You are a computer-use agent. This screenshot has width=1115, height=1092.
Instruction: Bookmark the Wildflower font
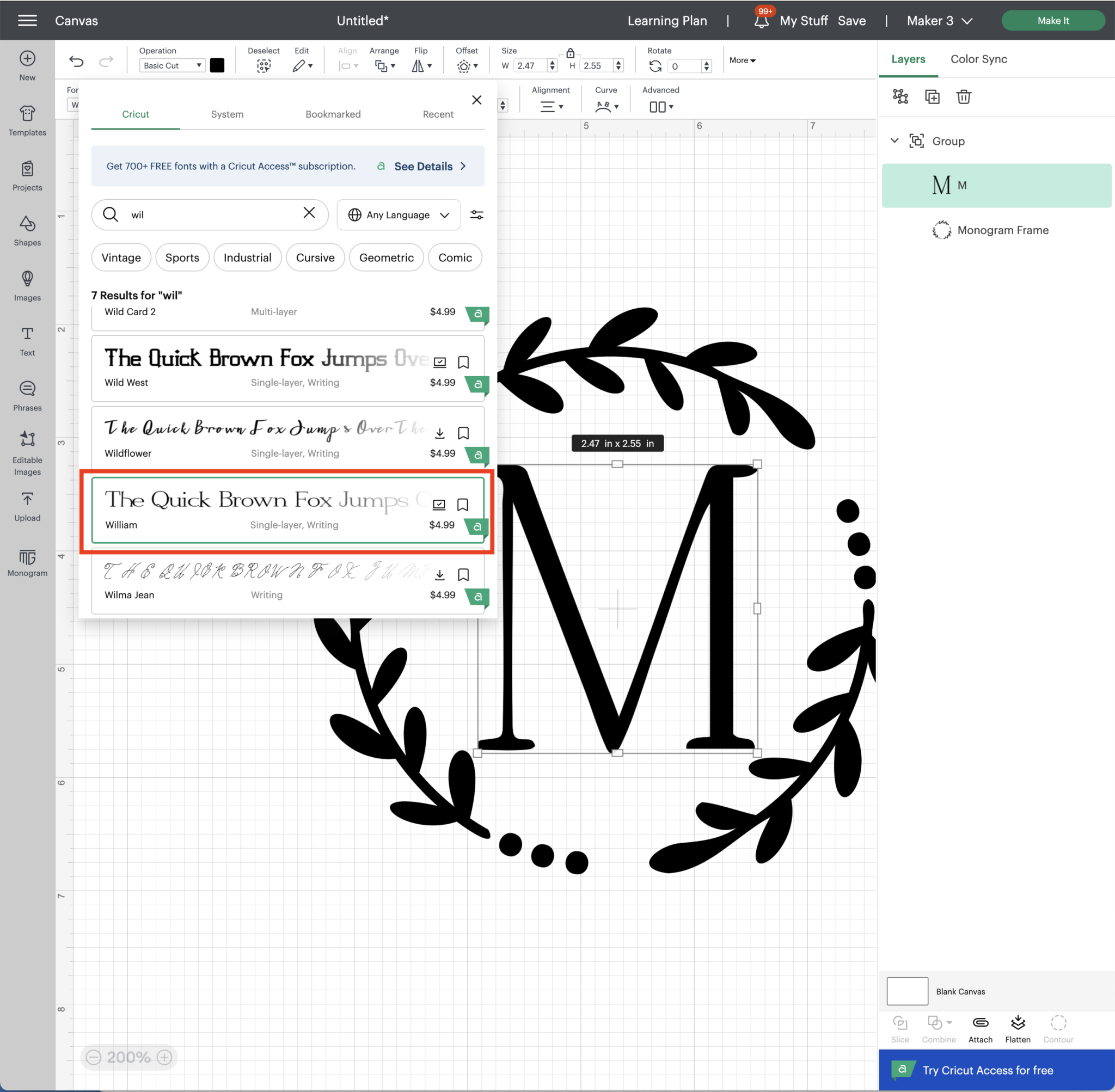point(463,432)
